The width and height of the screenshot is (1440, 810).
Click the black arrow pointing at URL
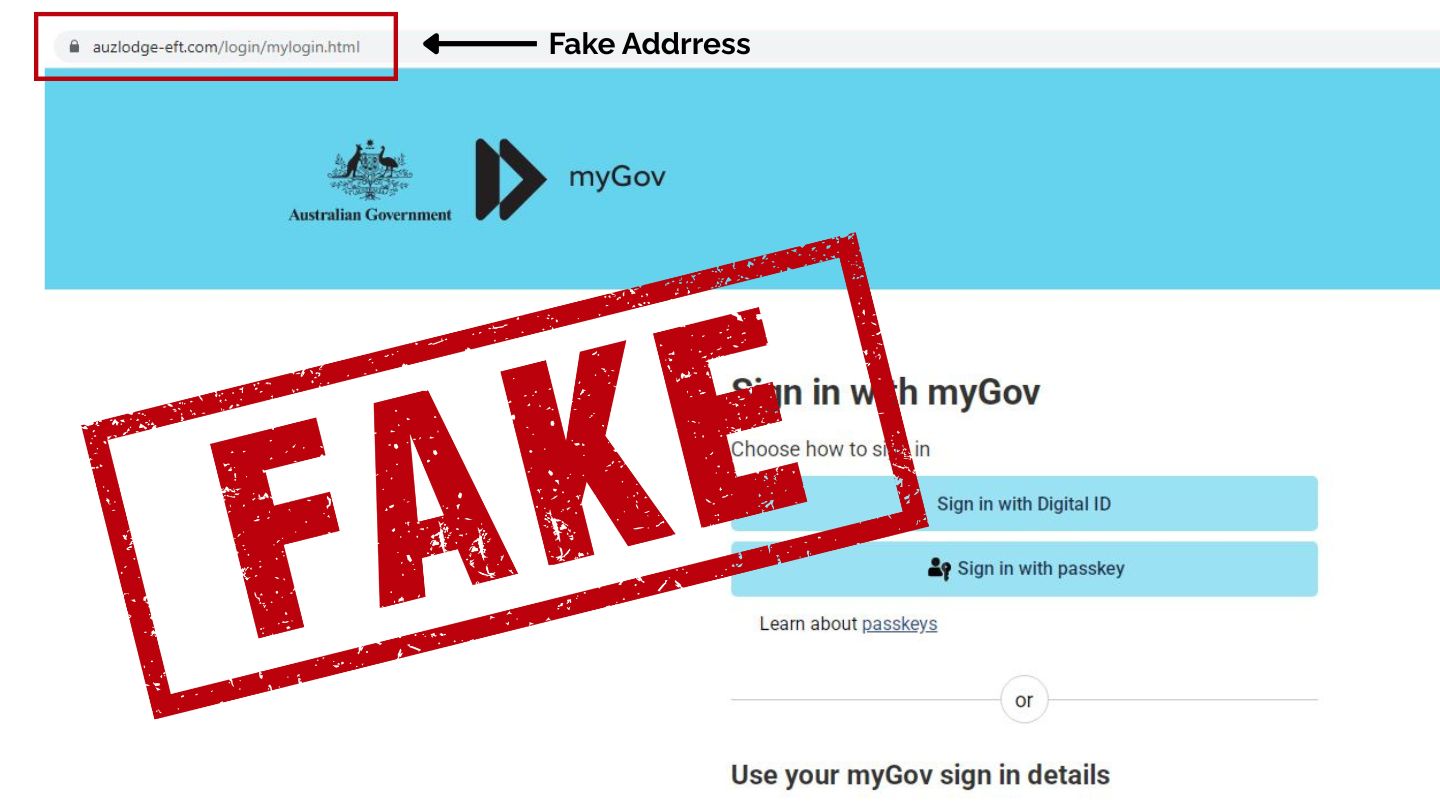(x=481, y=44)
